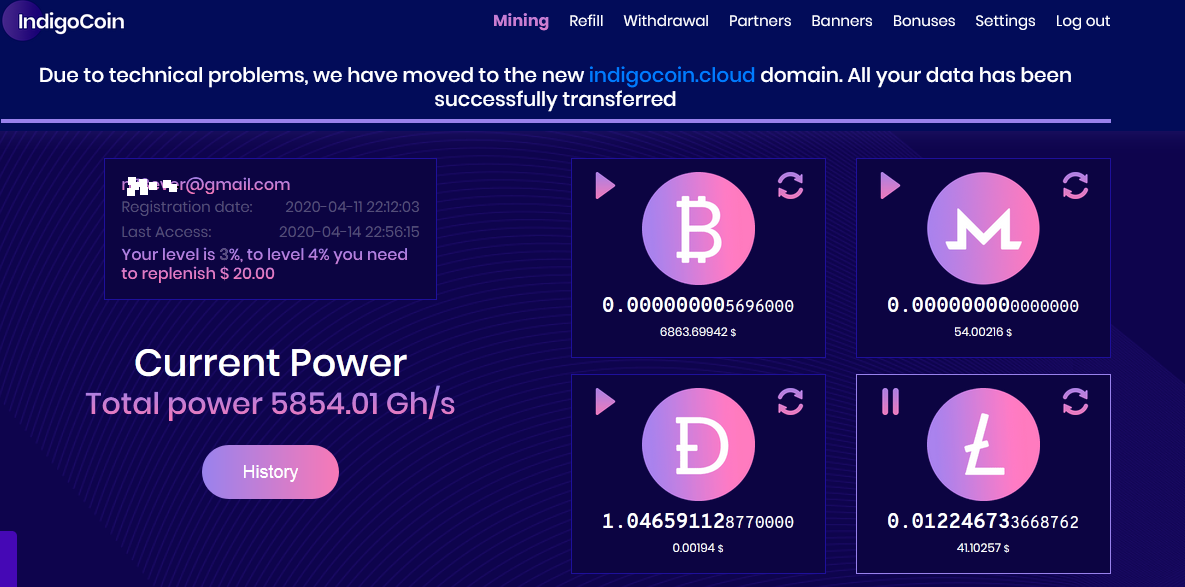
Task: Click the Litecoin balance 0.012246733668762
Action: pyautogui.click(x=983, y=521)
